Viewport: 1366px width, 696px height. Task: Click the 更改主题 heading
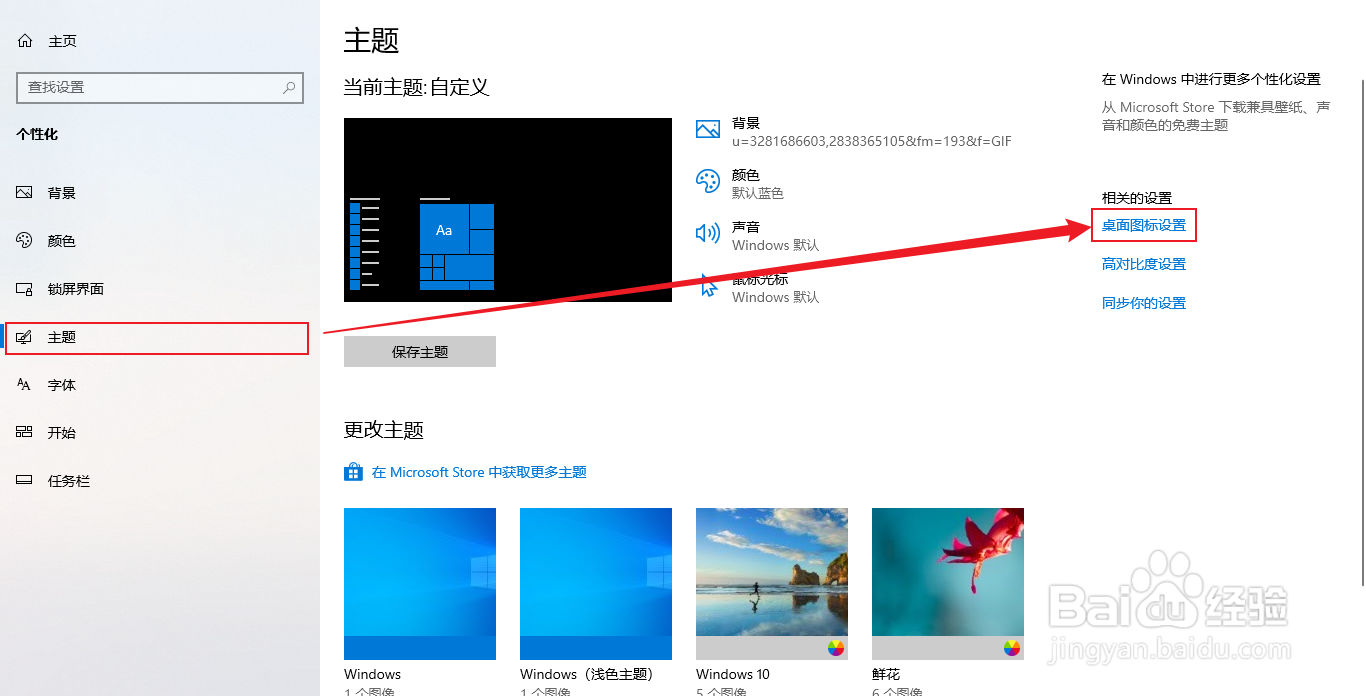[x=384, y=430]
